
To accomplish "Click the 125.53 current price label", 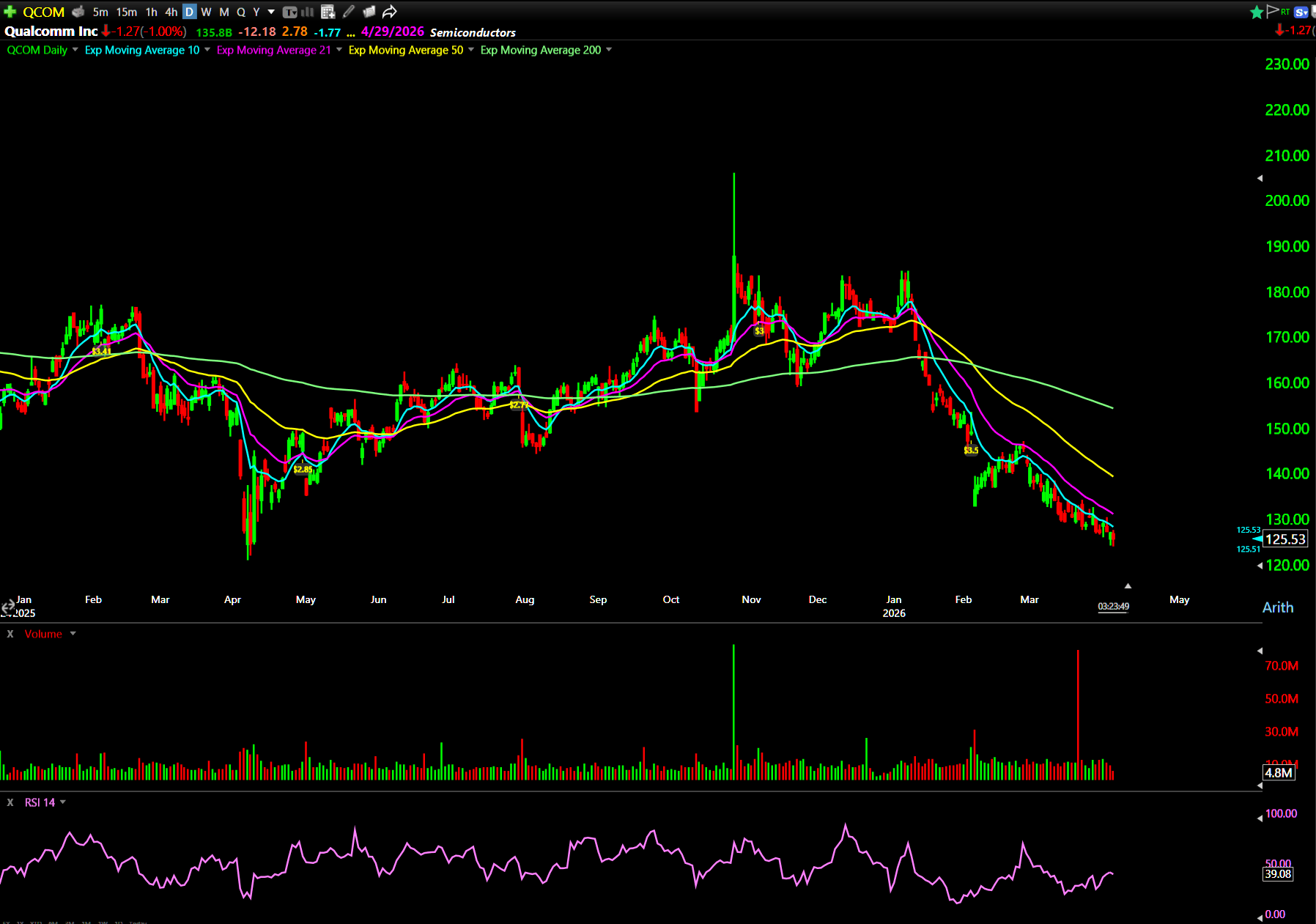I will pos(1285,539).
